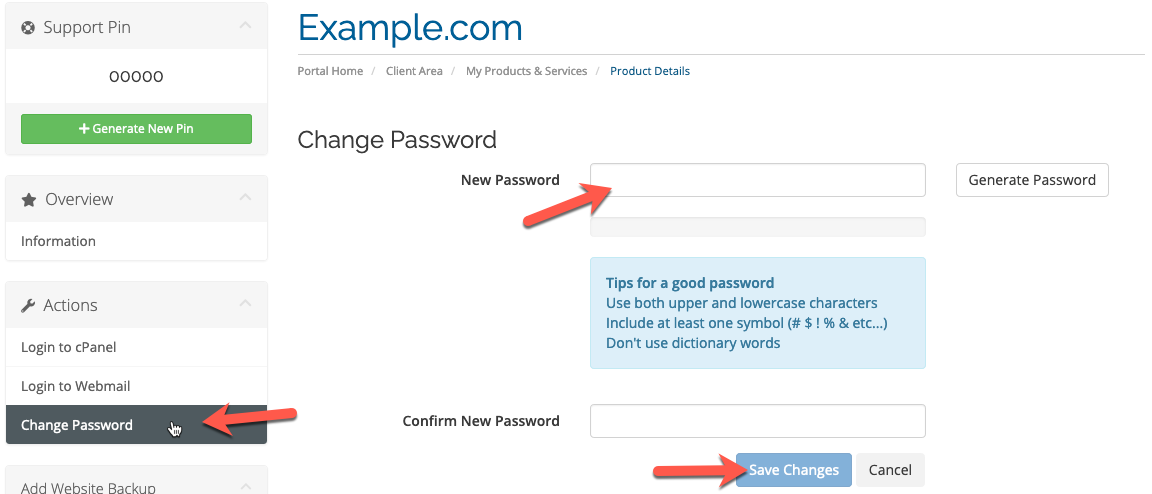The width and height of the screenshot is (1152, 494).
Task: Click the Save Changes button
Action: pyautogui.click(x=794, y=470)
